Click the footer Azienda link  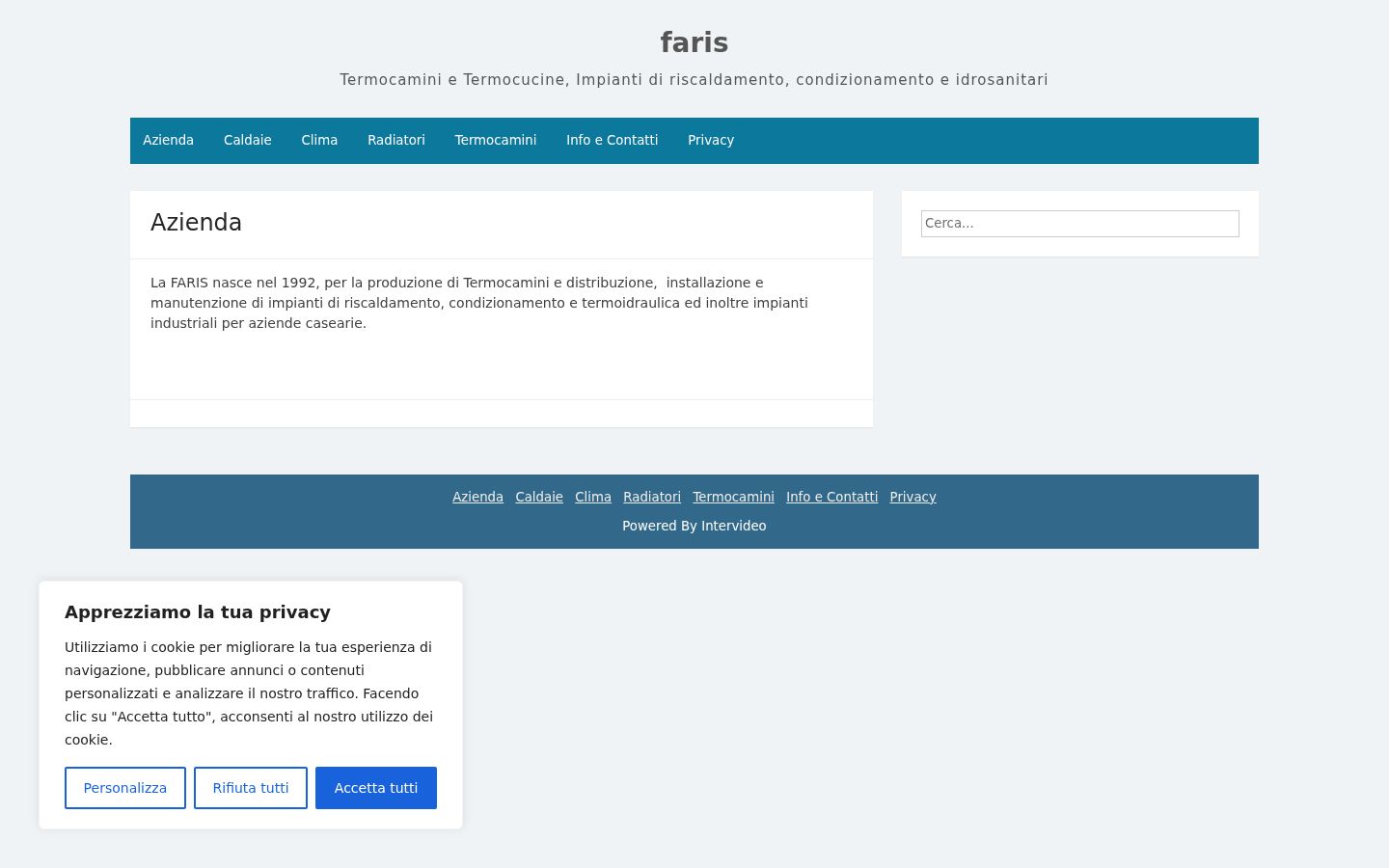tap(477, 497)
